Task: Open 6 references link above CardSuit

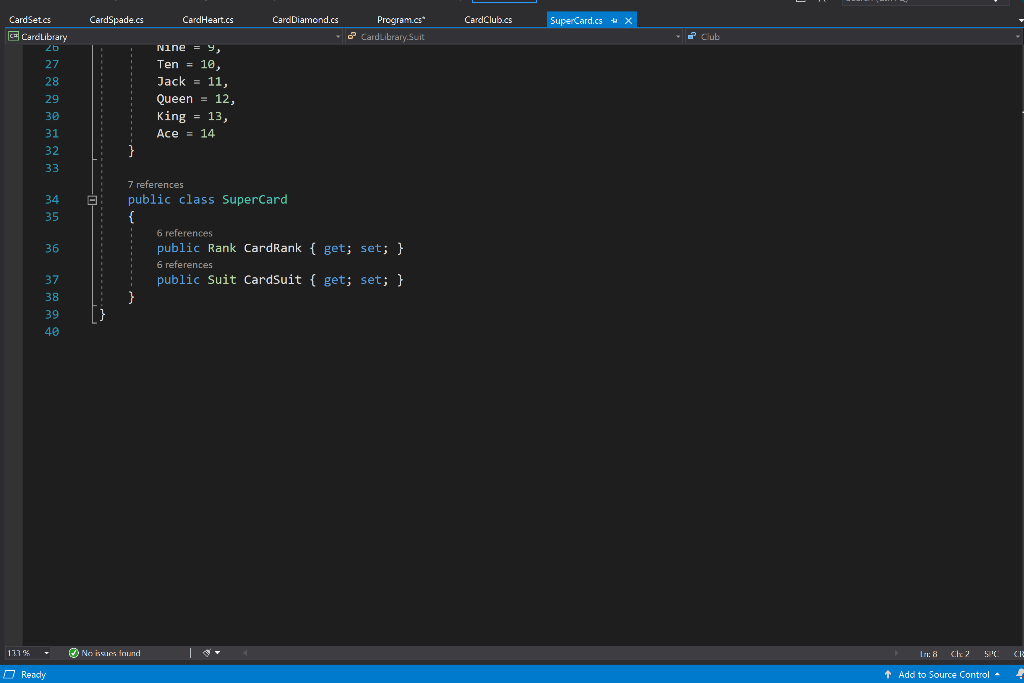Action: click(184, 264)
